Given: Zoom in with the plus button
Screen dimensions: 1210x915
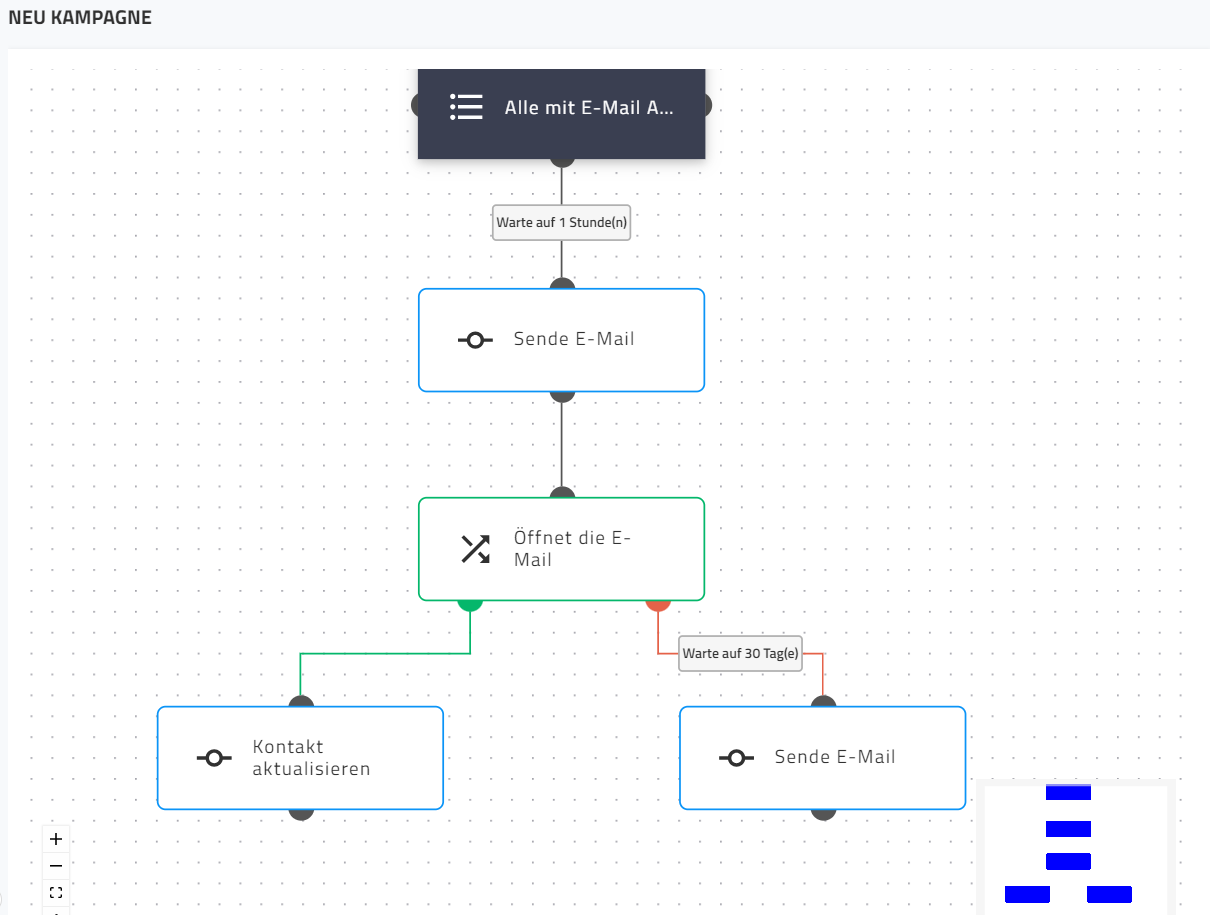Looking at the screenshot, I should pos(56,839).
